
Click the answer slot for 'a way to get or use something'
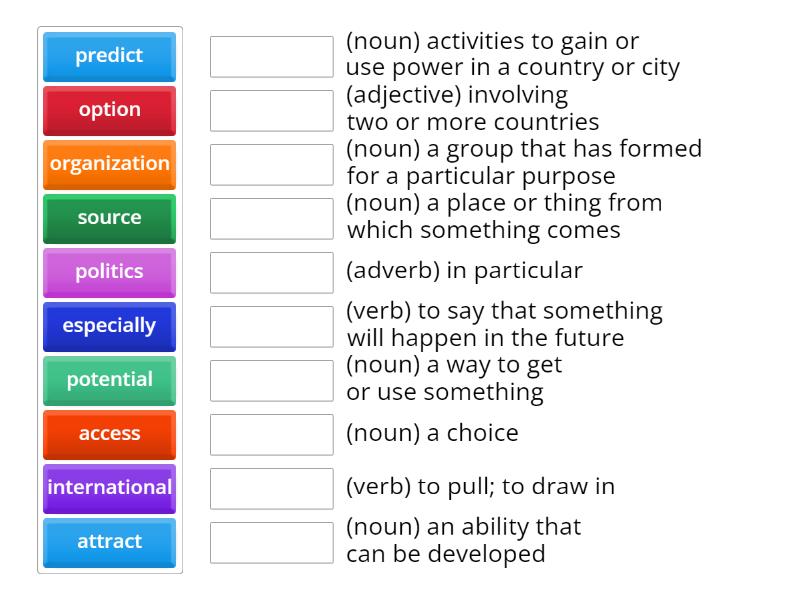click(271, 381)
